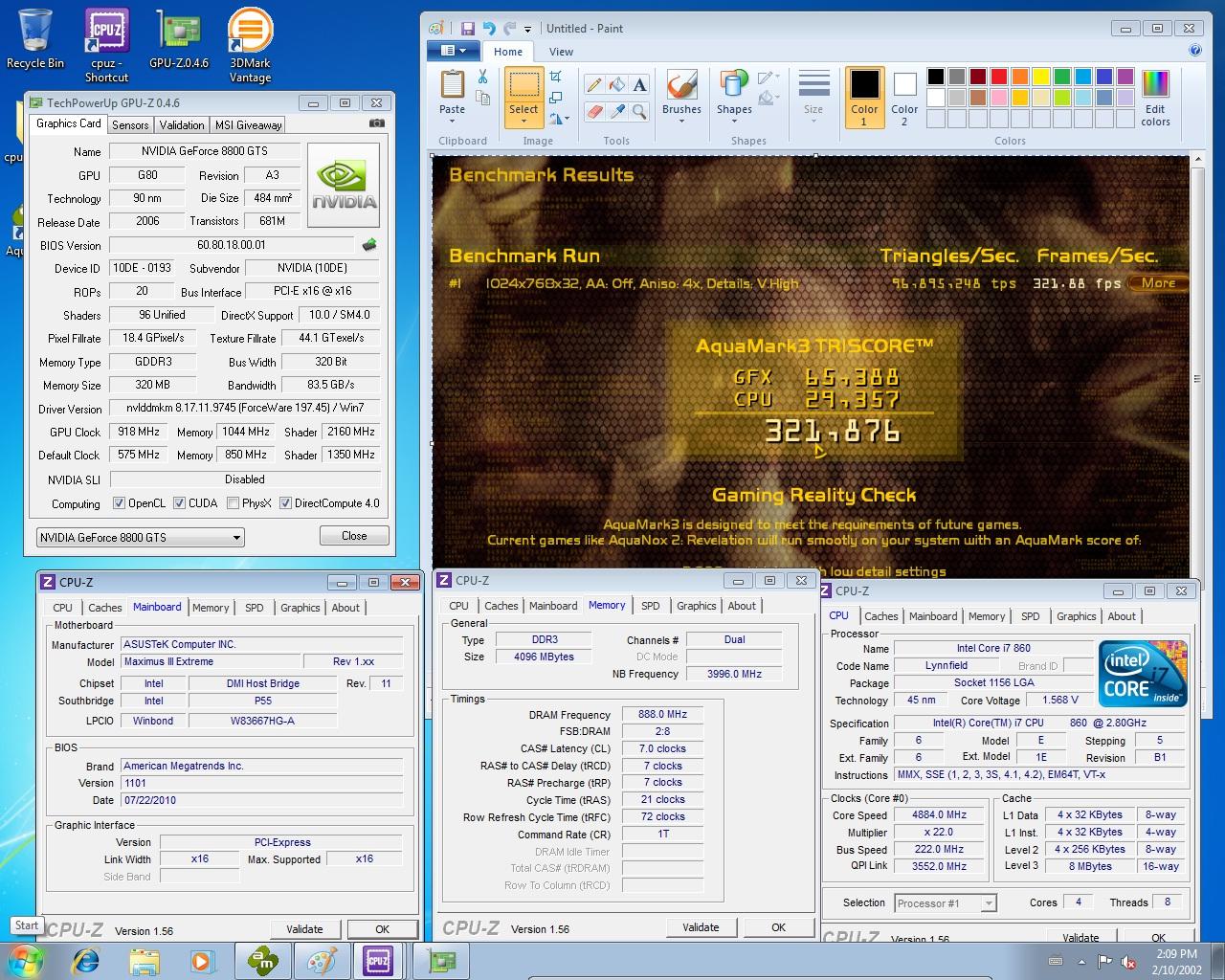Viewport: 1225px width, 980px height.
Task: Save the Paint image via quick access
Action: click(x=467, y=29)
